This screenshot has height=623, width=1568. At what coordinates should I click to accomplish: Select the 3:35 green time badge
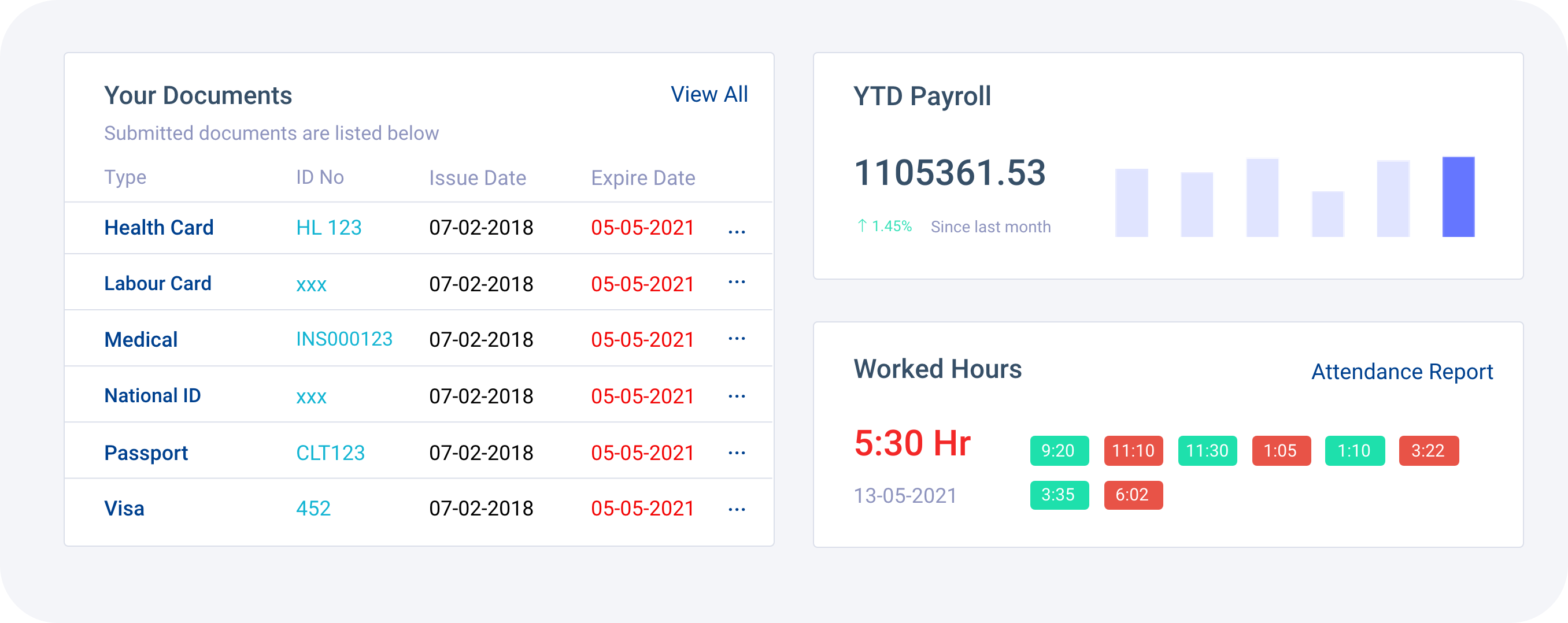1059,495
